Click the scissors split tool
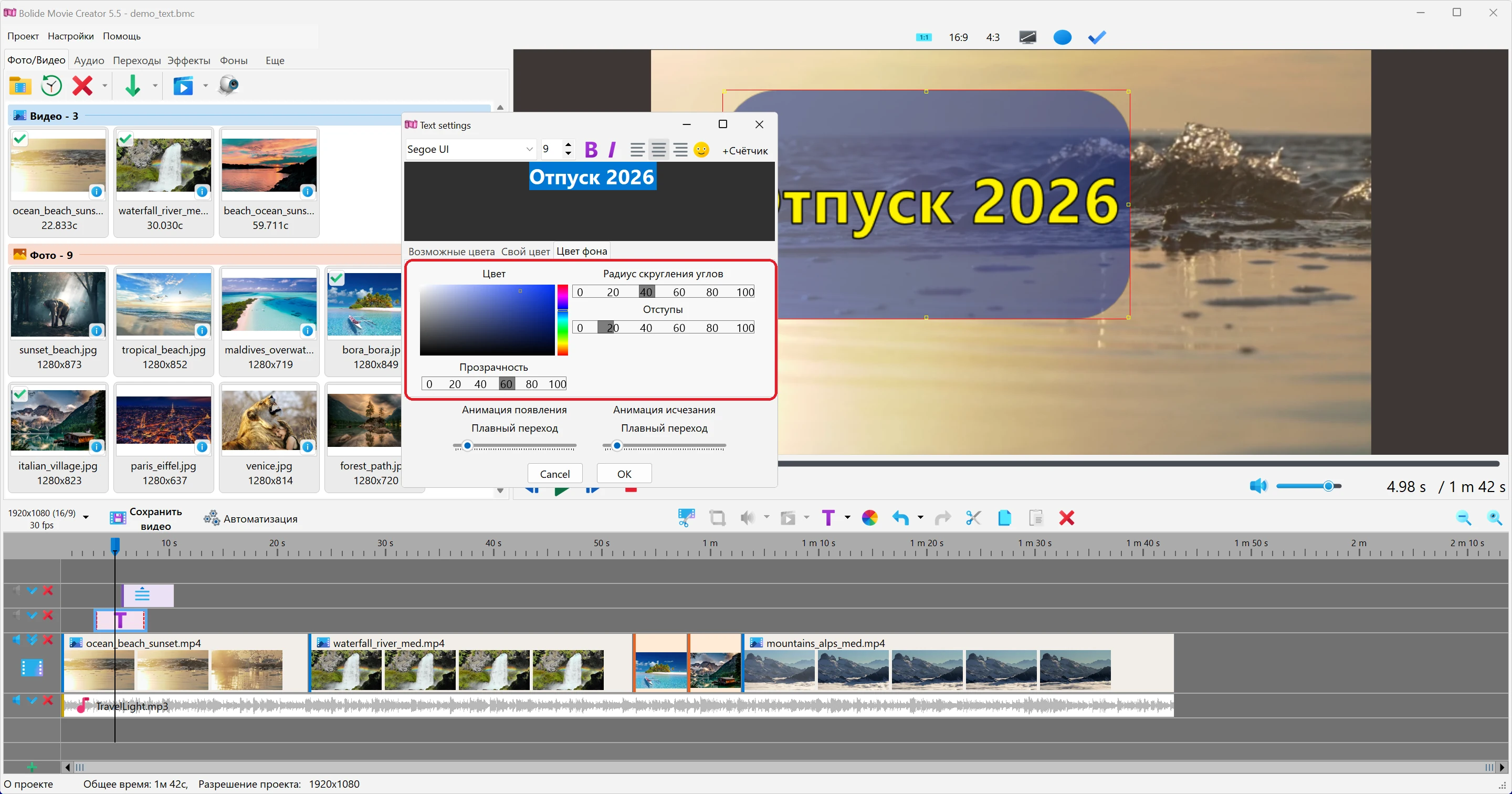 [x=973, y=517]
